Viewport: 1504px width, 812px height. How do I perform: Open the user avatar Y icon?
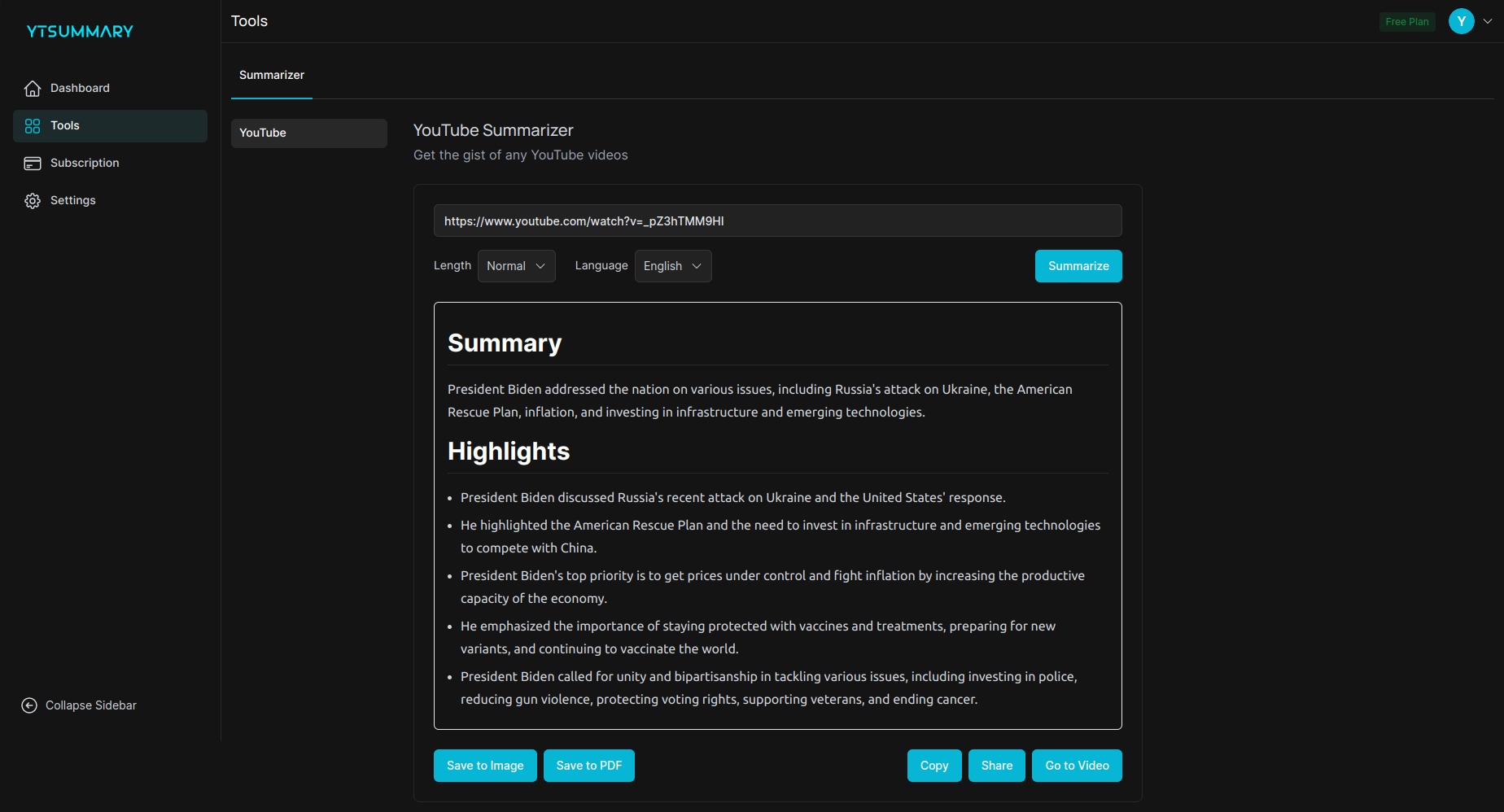coord(1461,21)
